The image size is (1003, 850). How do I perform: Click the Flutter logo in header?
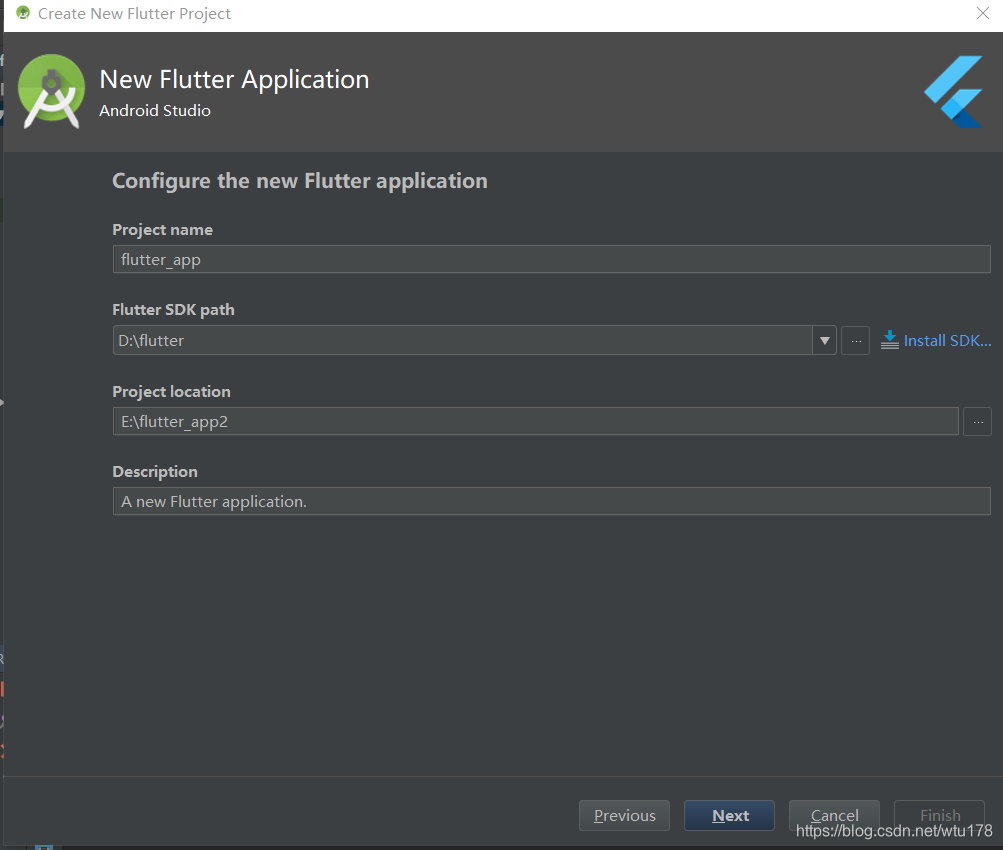953,91
